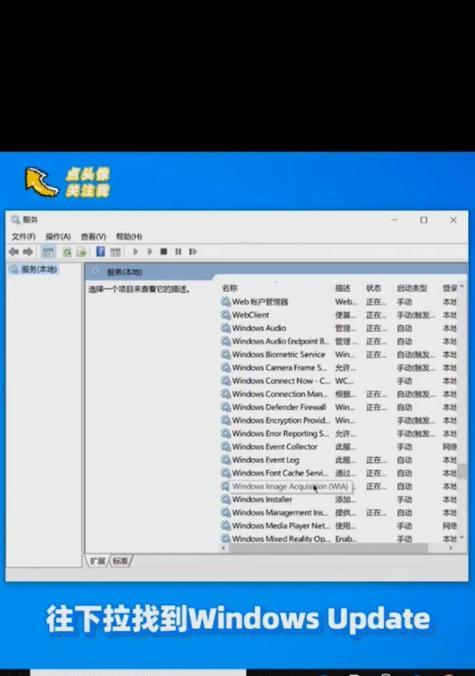
Task: Sort by the 启动类型 column header
Action: coord(412,288)
